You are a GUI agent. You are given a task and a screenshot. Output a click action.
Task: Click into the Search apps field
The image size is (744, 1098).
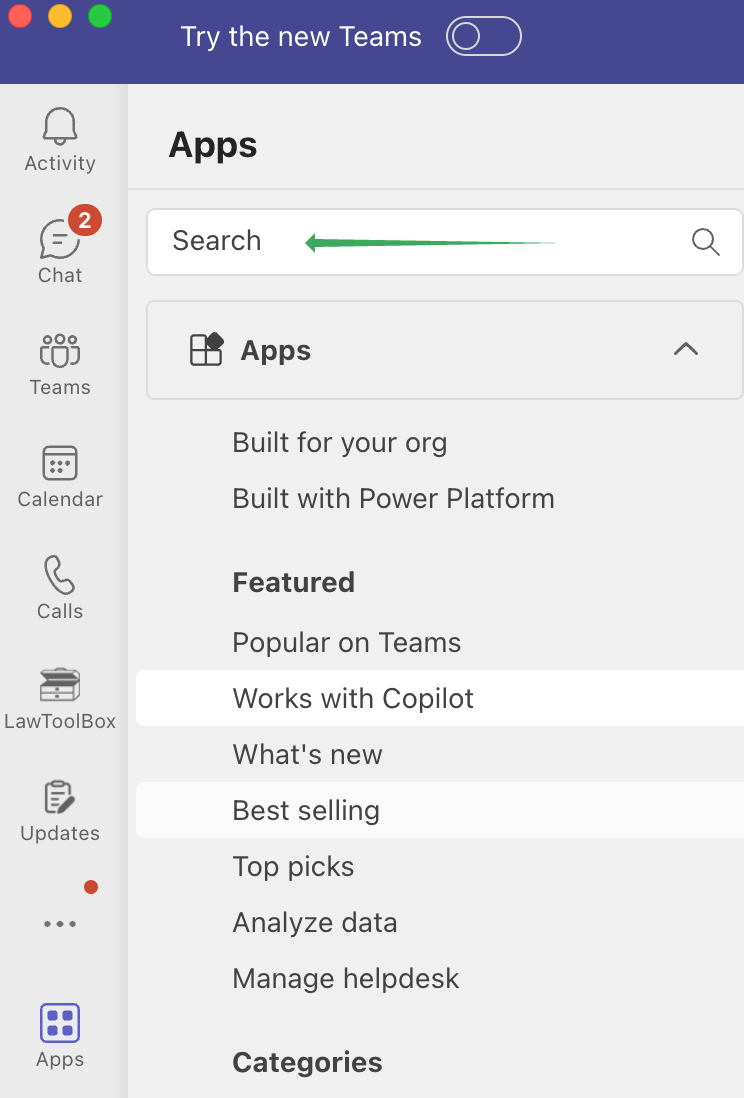click(x=444, y=242)
